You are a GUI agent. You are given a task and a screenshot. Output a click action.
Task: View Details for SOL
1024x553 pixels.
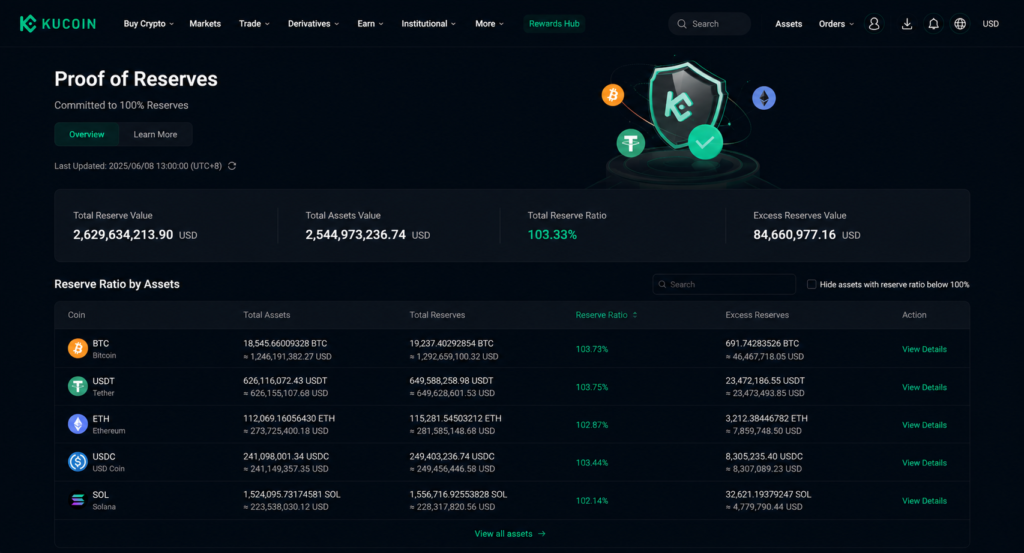924,501
